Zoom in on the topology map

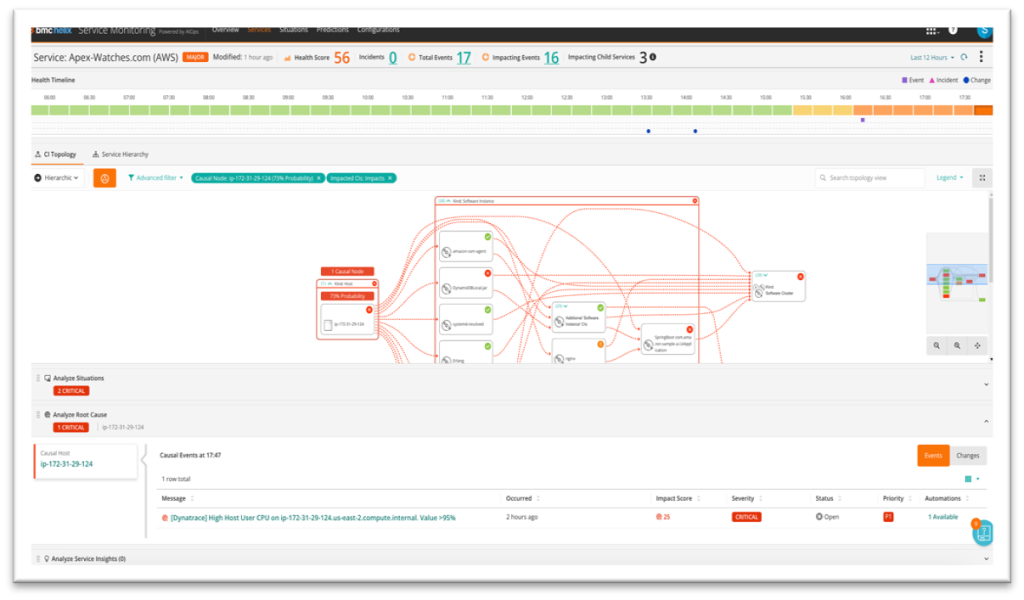957,345
